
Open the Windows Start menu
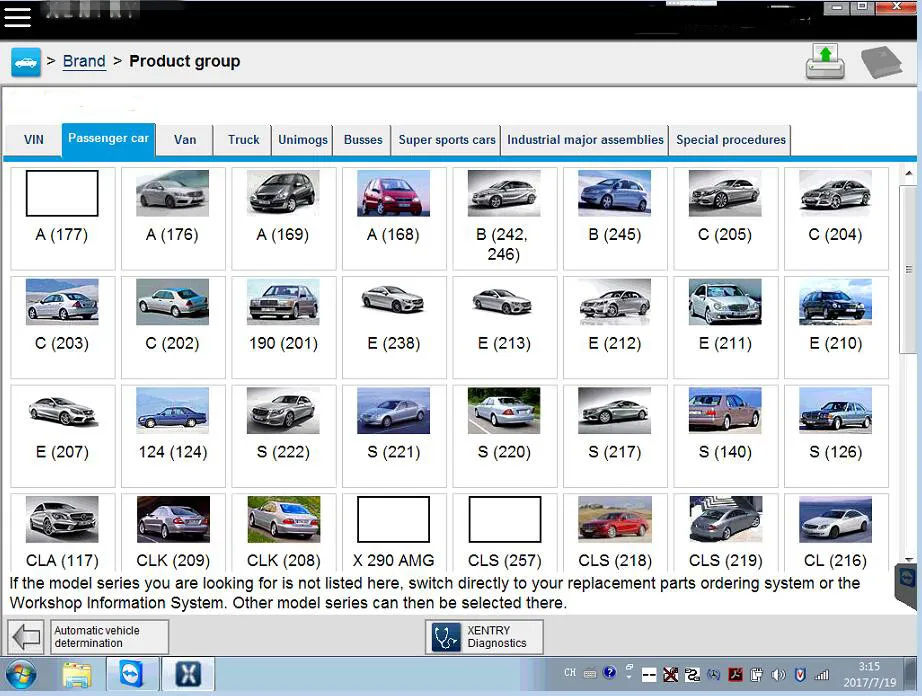(22, 675)
